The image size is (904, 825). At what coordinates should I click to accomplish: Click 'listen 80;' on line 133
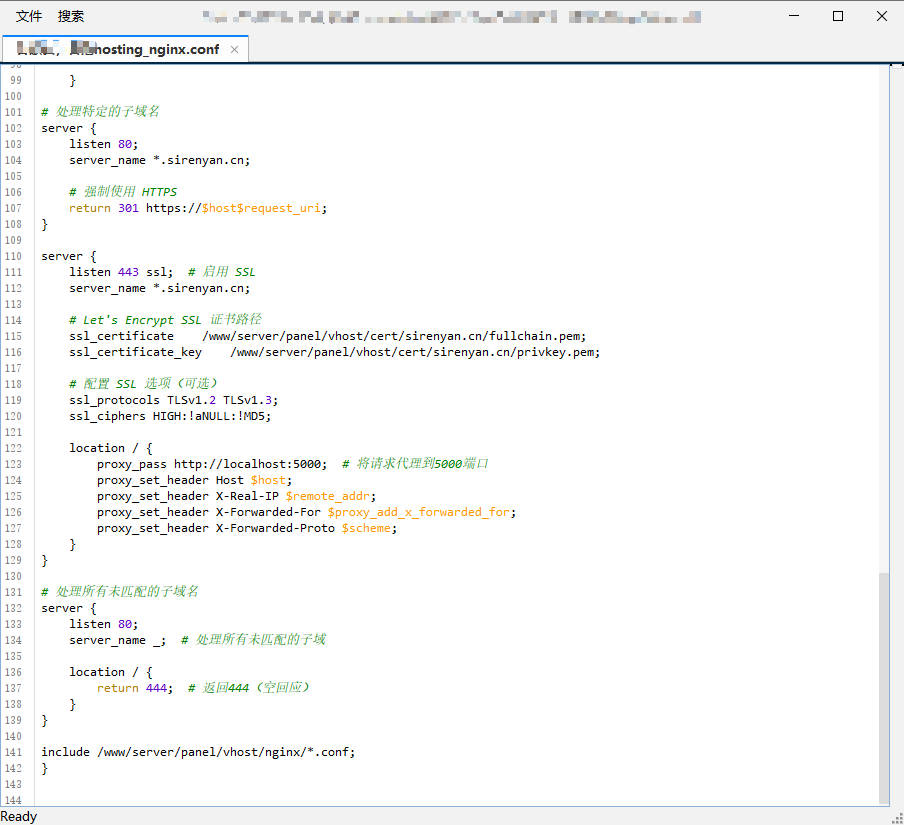tap(104, 624)
